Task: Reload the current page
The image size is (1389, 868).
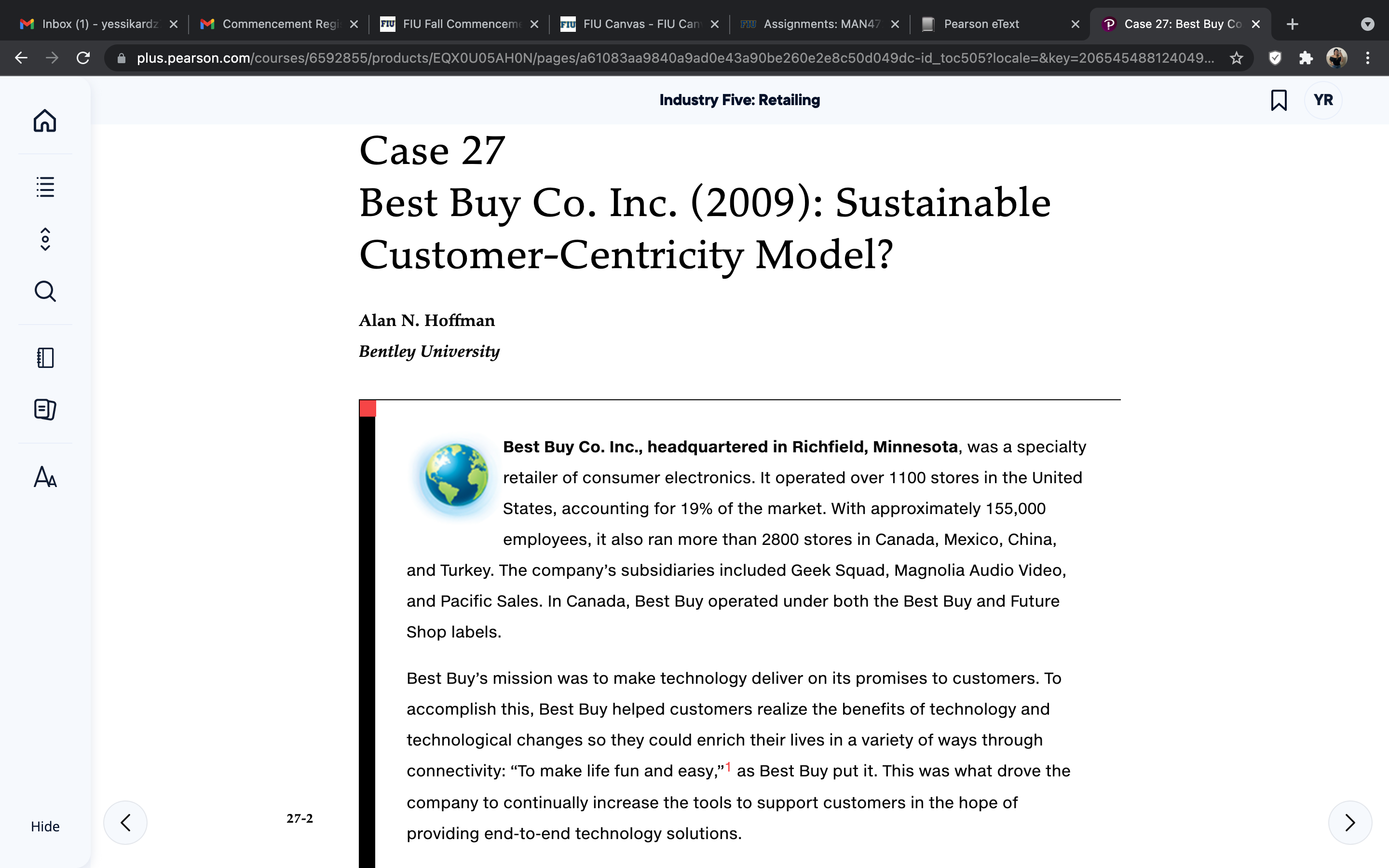Action: point(83,58)
